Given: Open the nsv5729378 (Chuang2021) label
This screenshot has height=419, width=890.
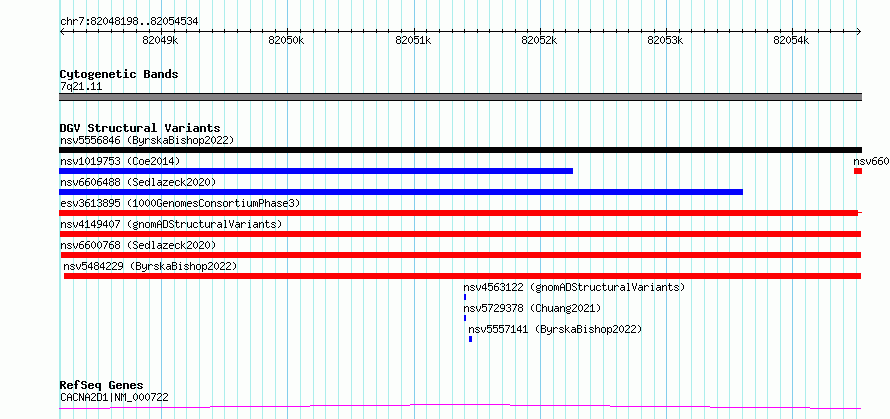Looking at the screenshot, I should (532, 308).
